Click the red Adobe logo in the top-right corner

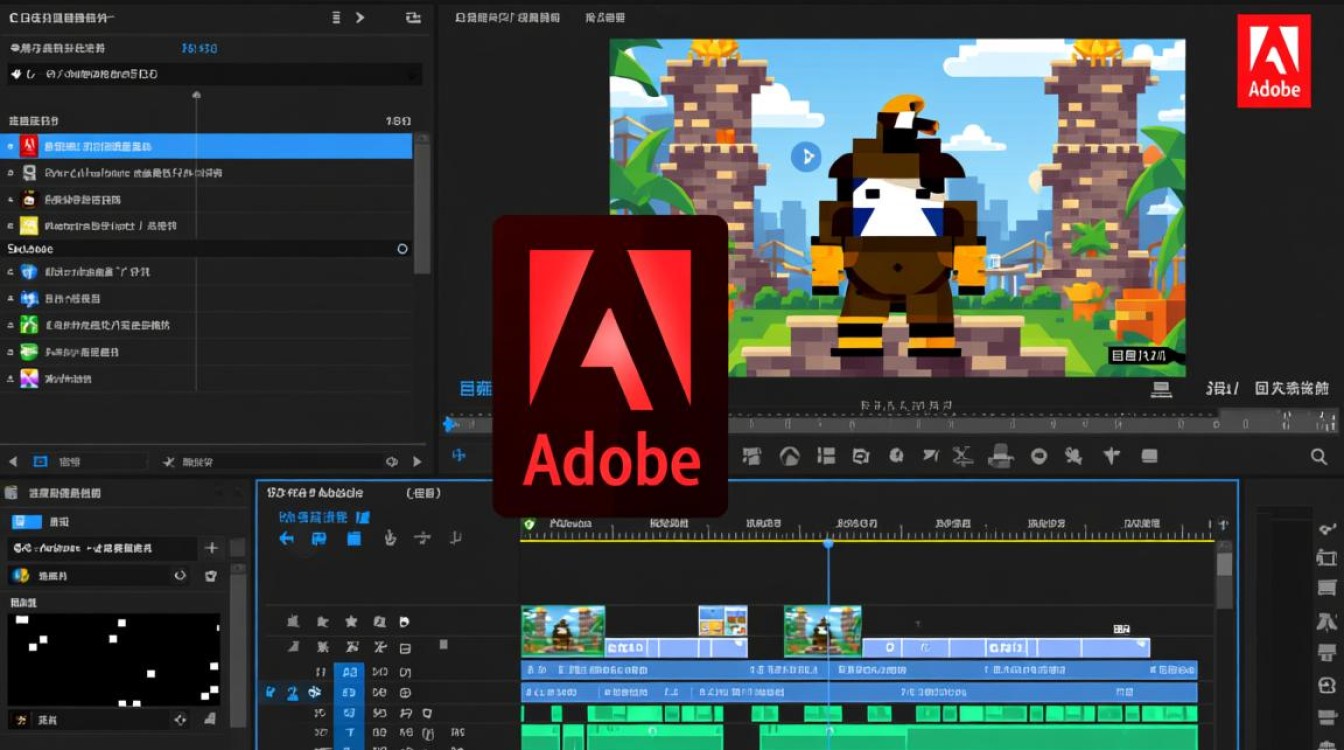click(1274, 61)
